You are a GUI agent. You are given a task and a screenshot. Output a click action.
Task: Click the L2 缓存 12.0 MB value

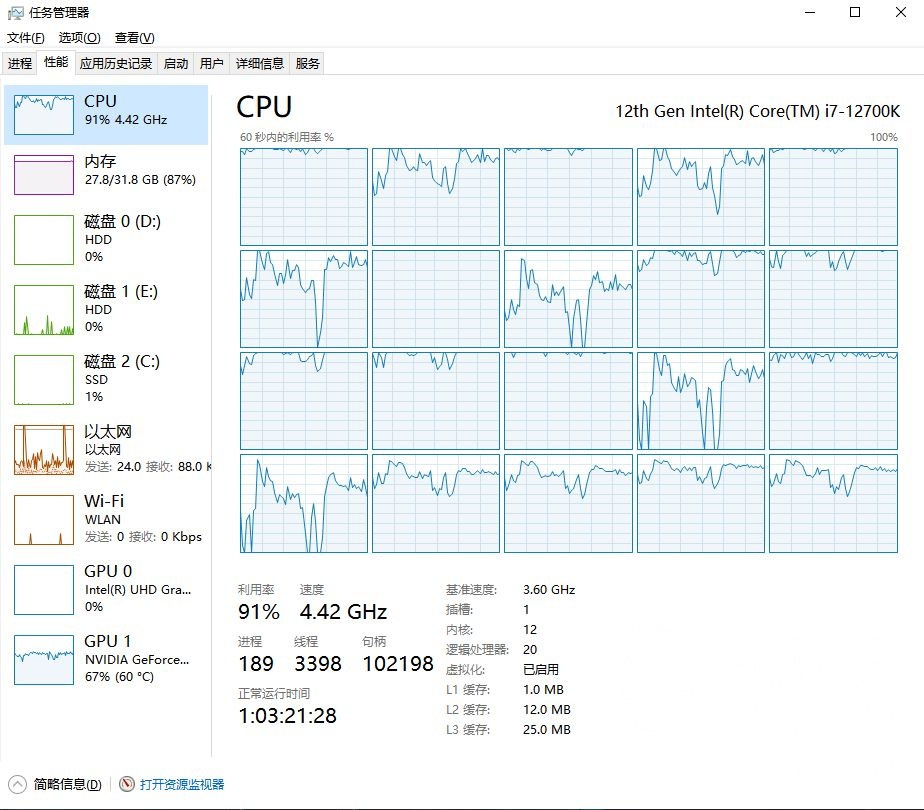[547, 710]
